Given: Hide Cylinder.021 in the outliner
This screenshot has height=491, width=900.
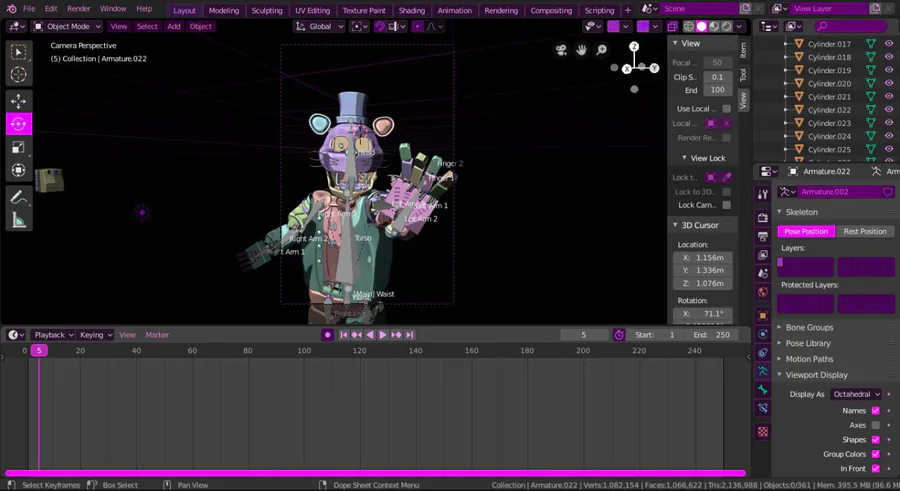Looking at the screenshot, I should 889,96.
